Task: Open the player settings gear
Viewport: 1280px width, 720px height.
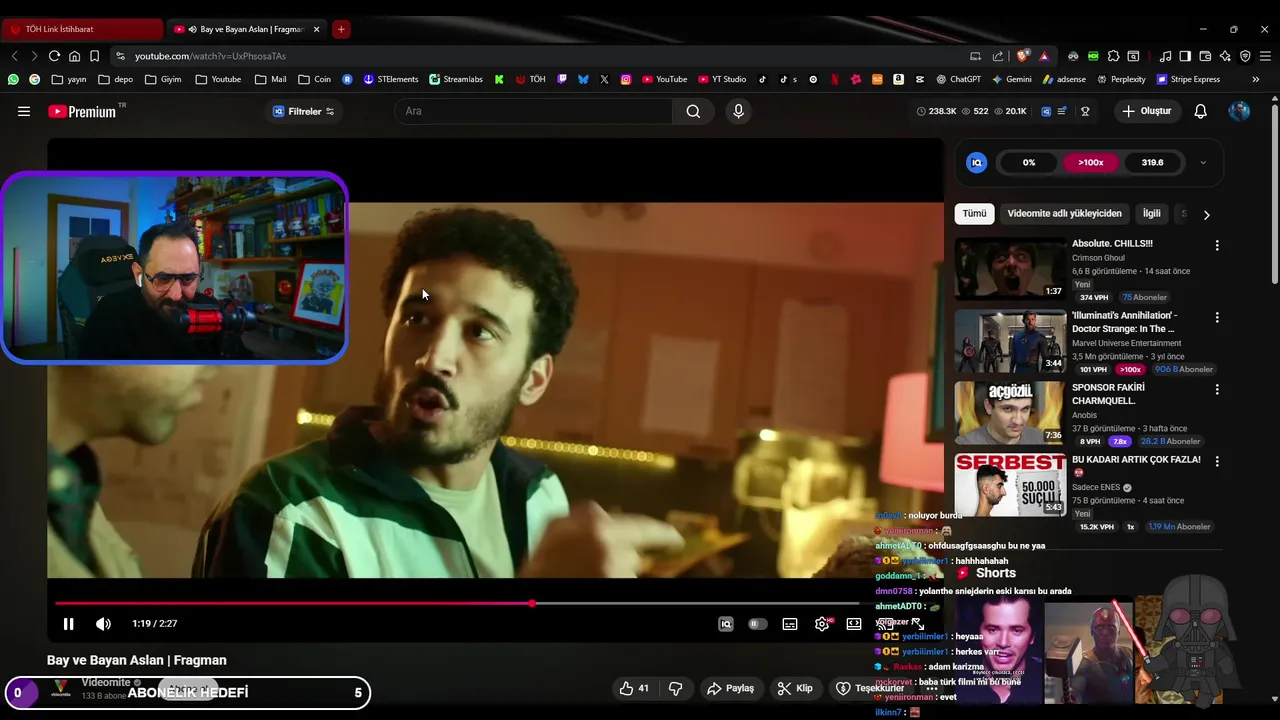Action: 822,624
